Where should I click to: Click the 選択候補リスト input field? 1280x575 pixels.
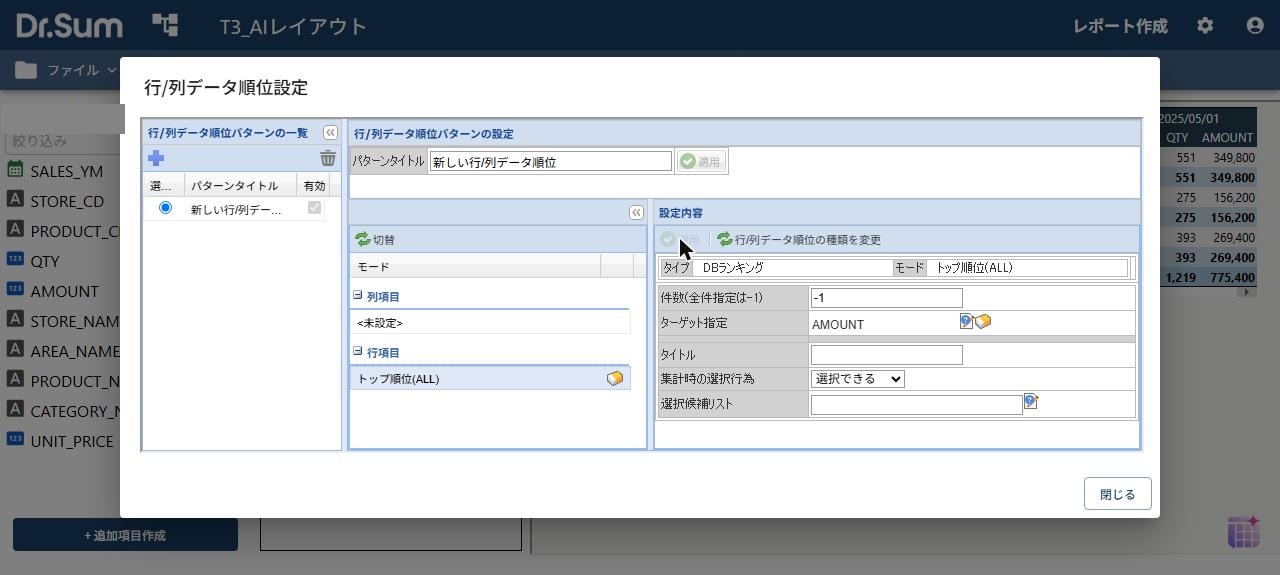click(x=916, y=405)
